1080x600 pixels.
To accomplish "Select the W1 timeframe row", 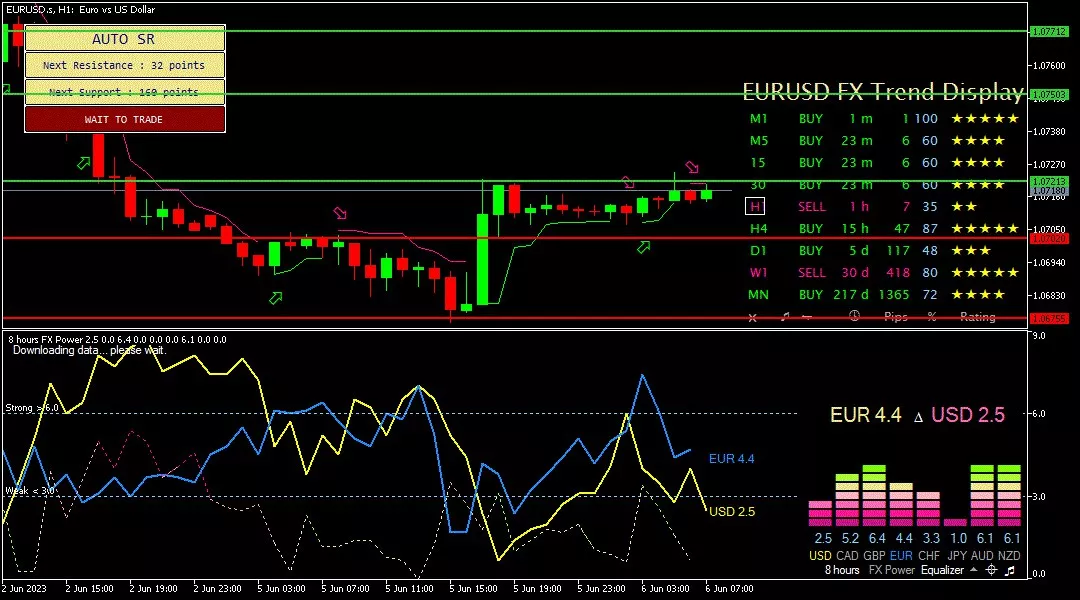I will pos(884,273).
